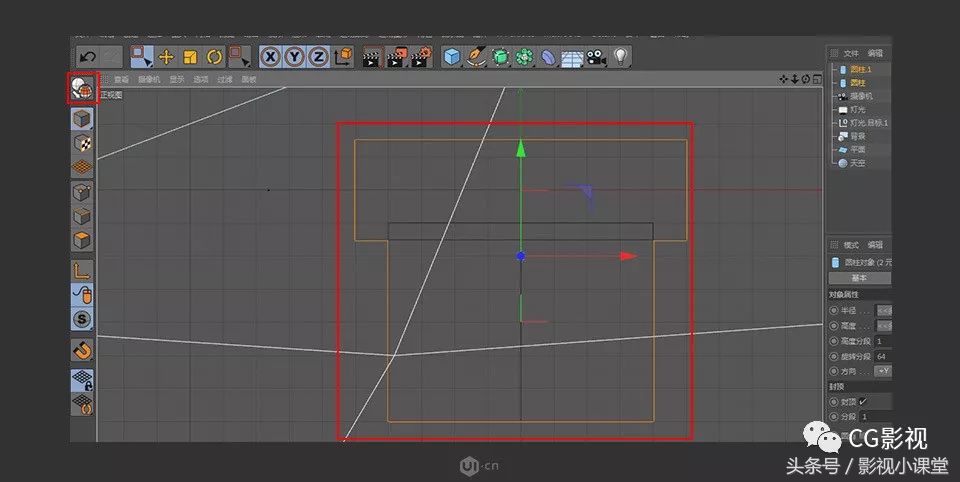The image size is (960, 482).
Task: Select the Move tool cross icon
Action: pos(166,57)
